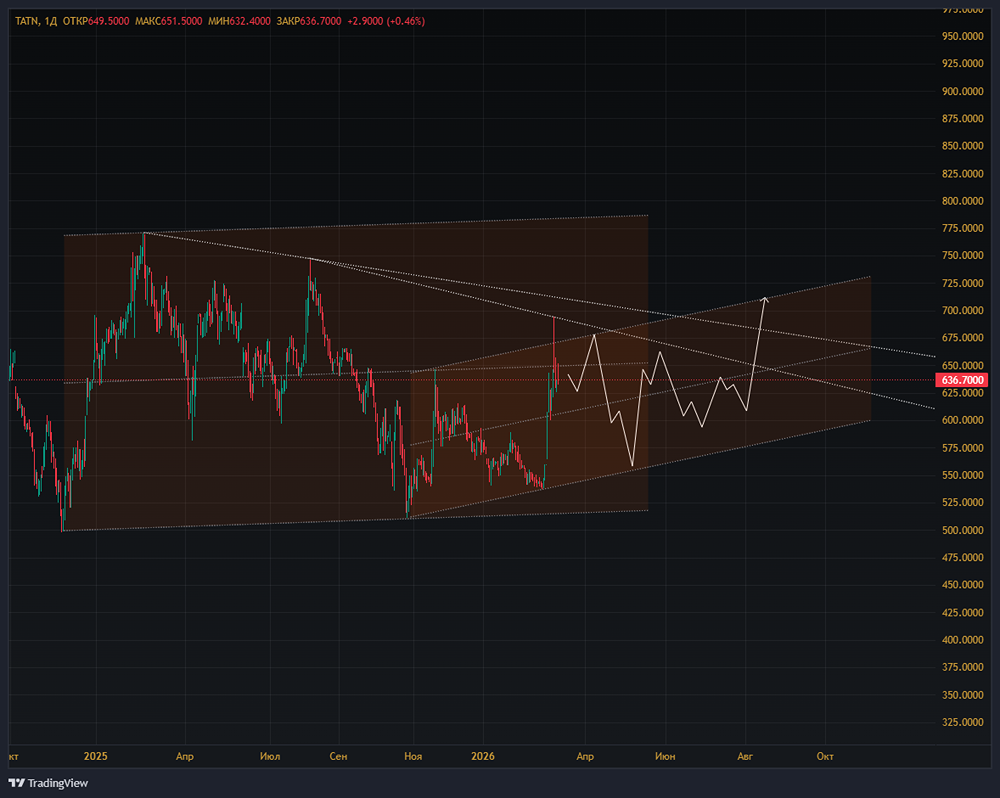Click the 550.0000 price axis label

[x=962, y=475]
